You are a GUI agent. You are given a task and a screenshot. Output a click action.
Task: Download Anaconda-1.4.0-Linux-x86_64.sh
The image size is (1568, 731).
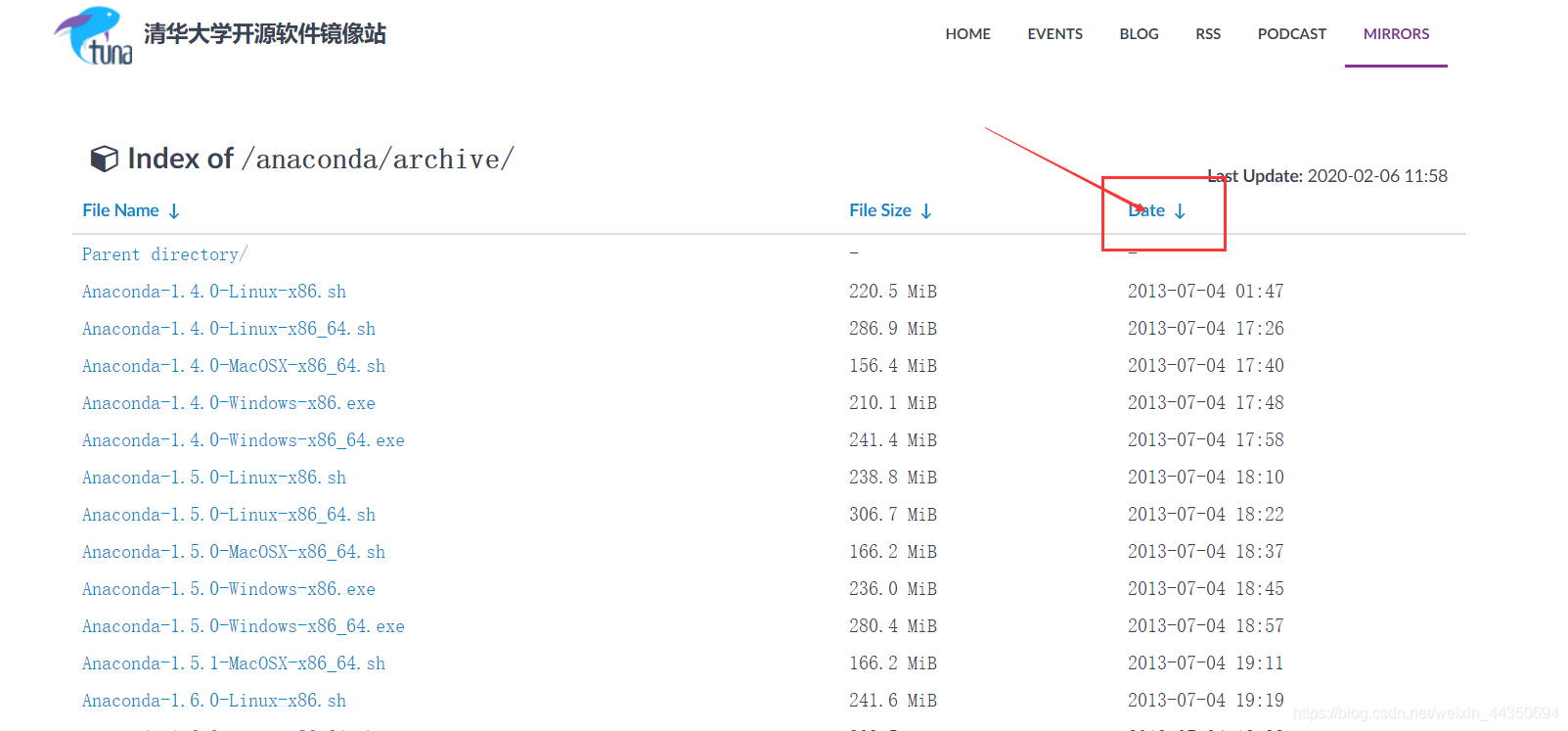tap(229, 329)
